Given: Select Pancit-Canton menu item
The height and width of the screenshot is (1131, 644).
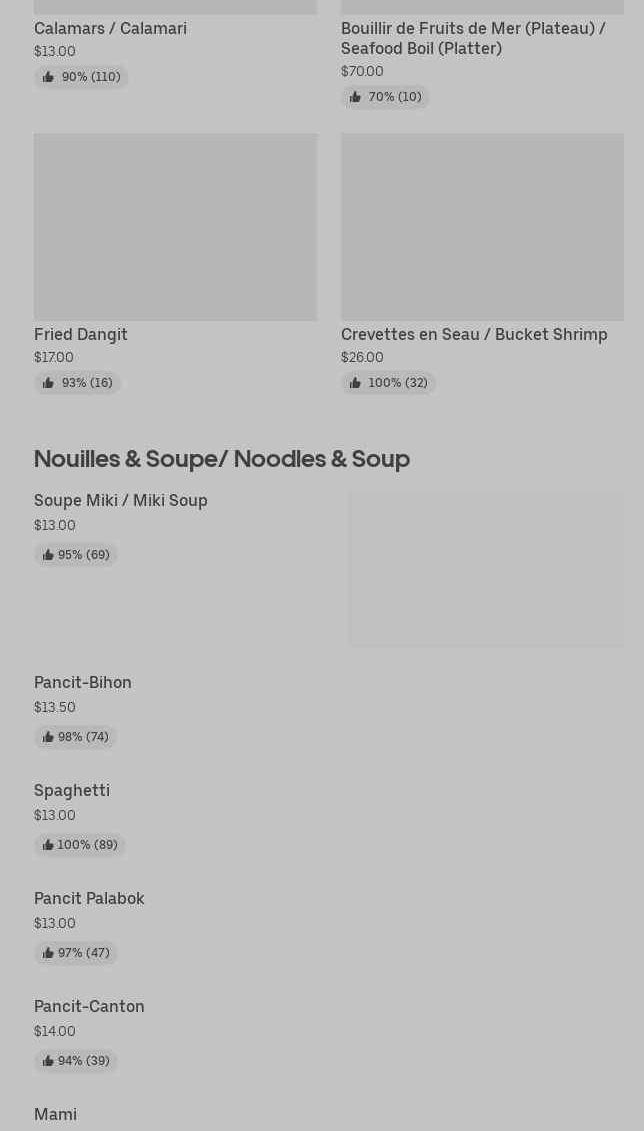Looking at the screenshot, I should [89, 1006].
